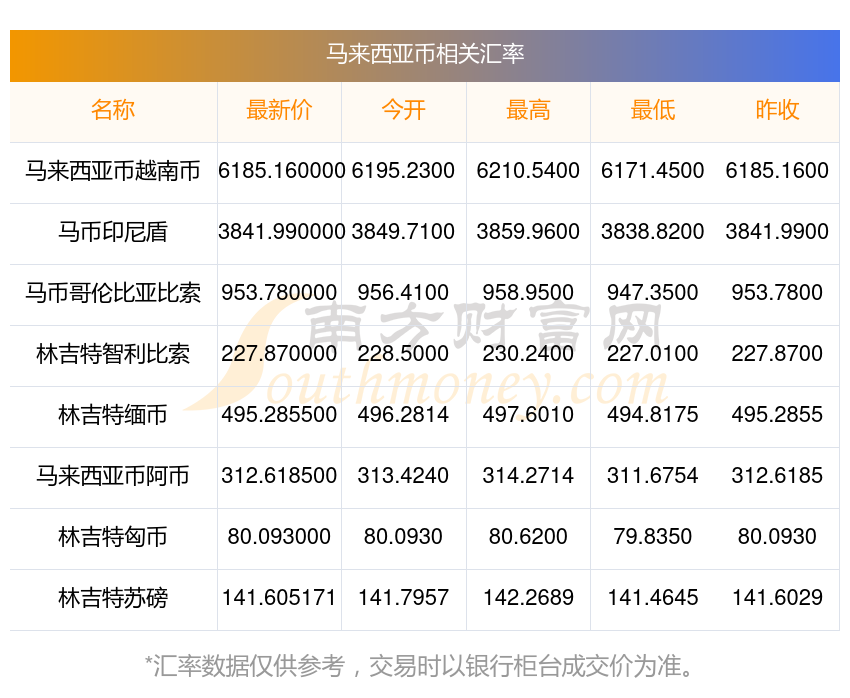The height and width of the screenshot is (698, 850).
Task: Select the 名称 column header
Action: [113, 110]
